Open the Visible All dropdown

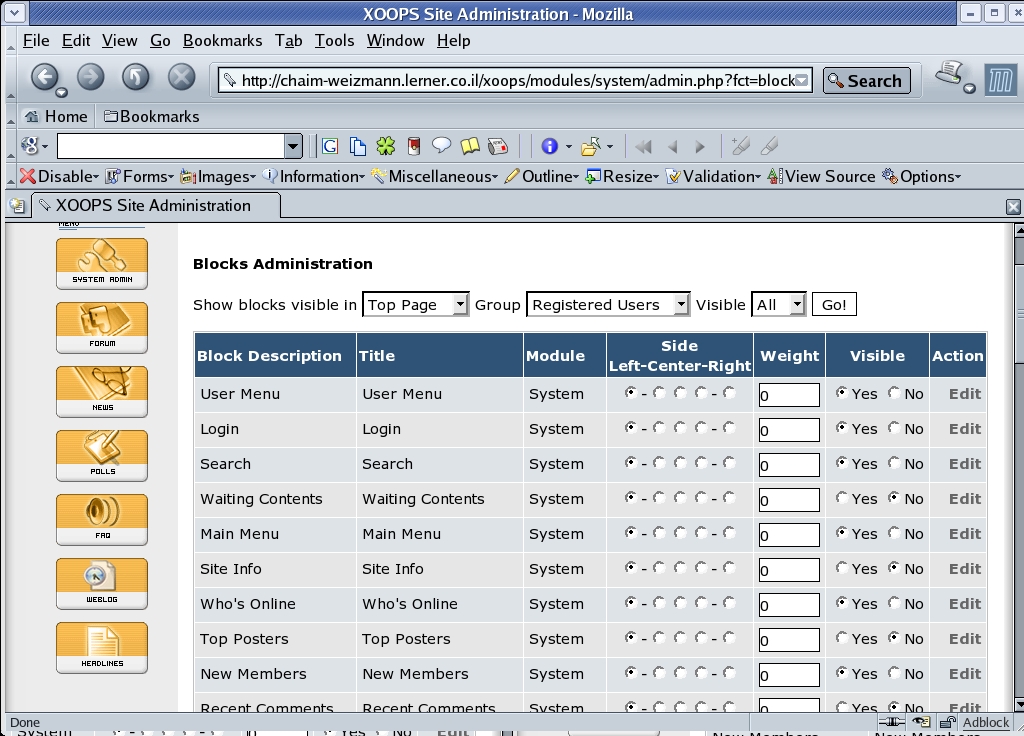(x=779, y=305)
